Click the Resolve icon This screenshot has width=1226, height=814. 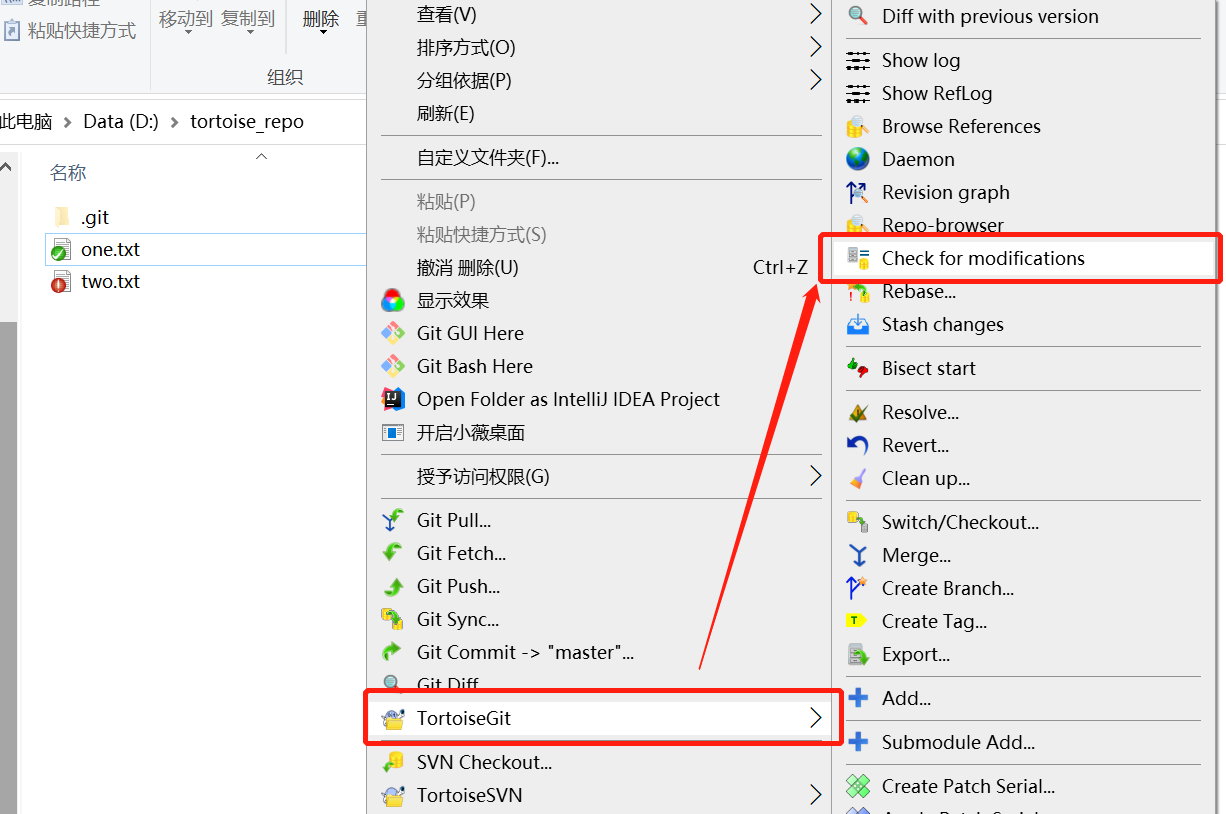(858, 413)
